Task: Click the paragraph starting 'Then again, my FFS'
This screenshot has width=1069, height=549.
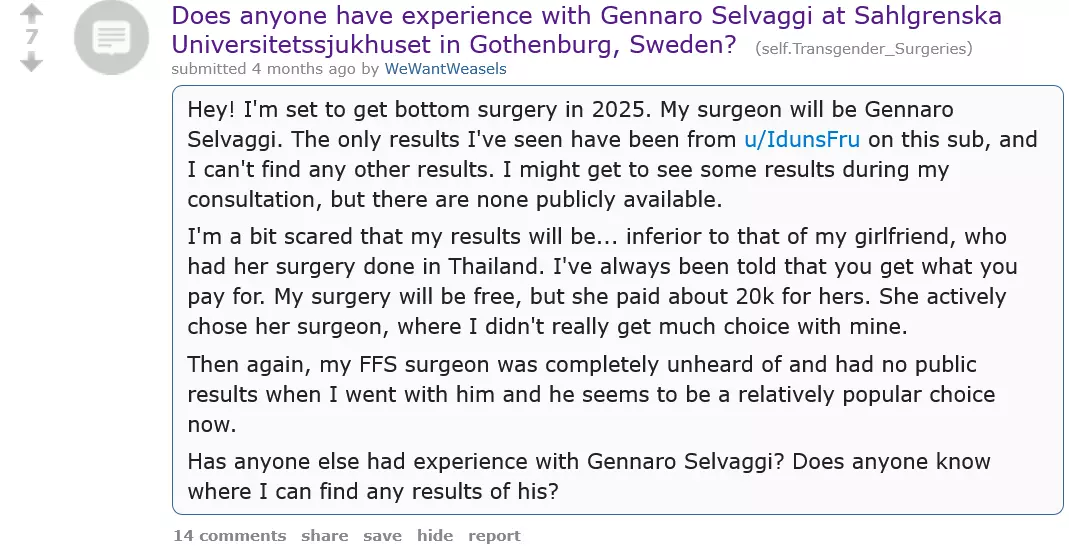Action: [591, 394]
